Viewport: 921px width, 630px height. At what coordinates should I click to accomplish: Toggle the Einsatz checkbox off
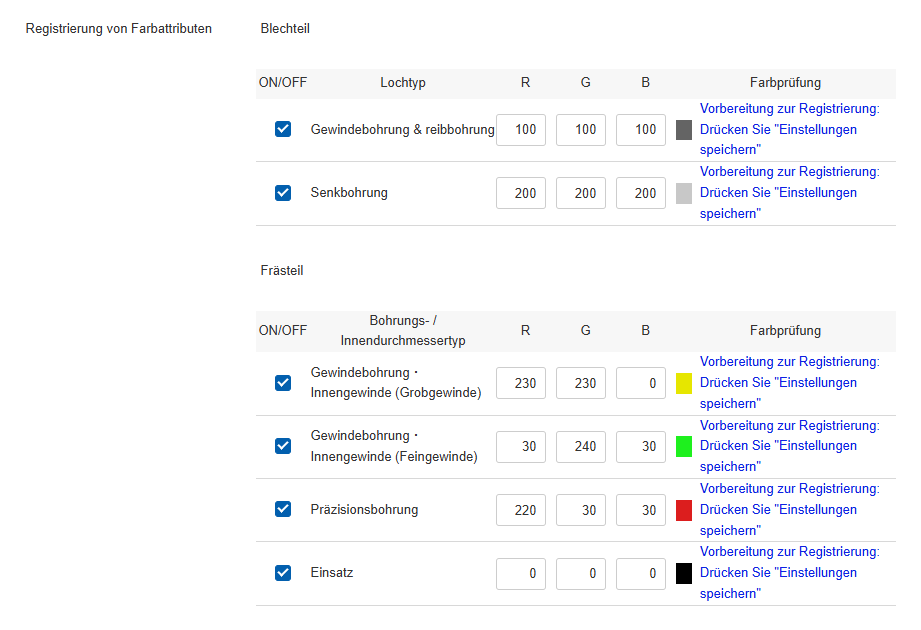283,573
